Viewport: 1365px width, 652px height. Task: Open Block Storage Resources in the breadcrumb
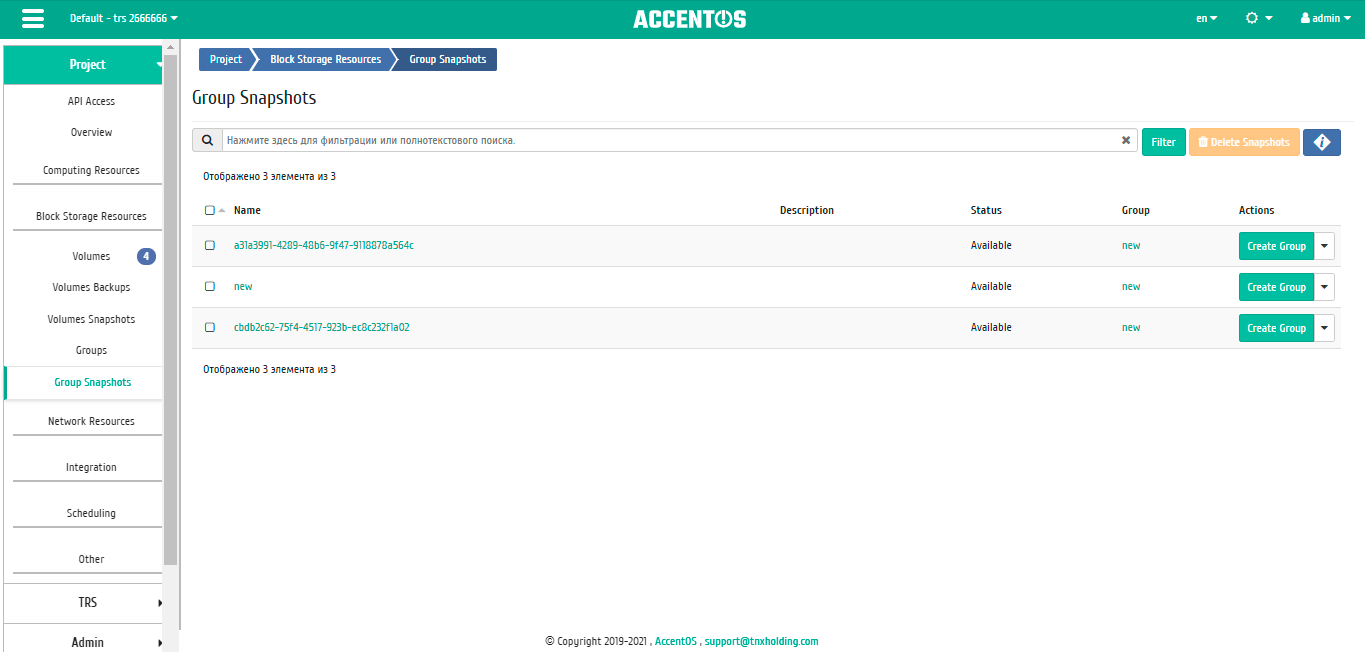[325, 59]
